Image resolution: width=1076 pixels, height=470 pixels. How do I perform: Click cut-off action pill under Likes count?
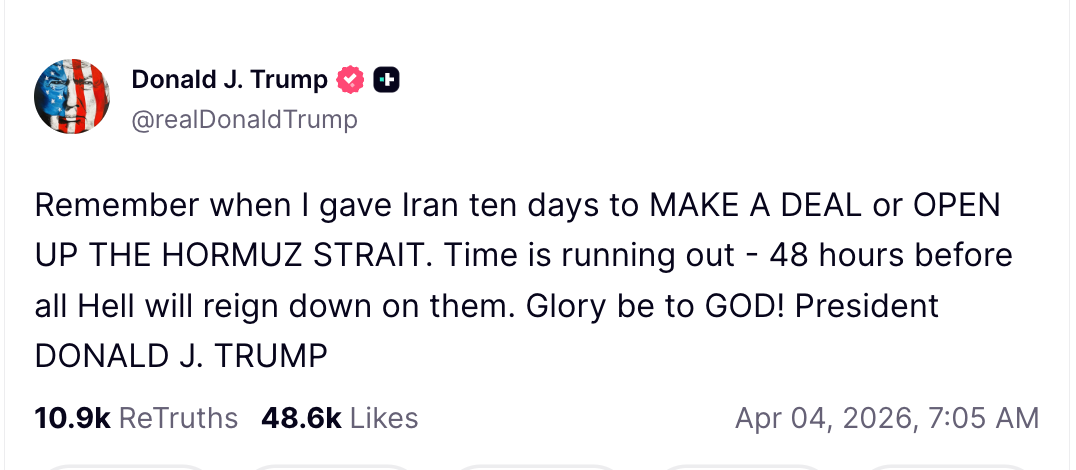(330, 466)
